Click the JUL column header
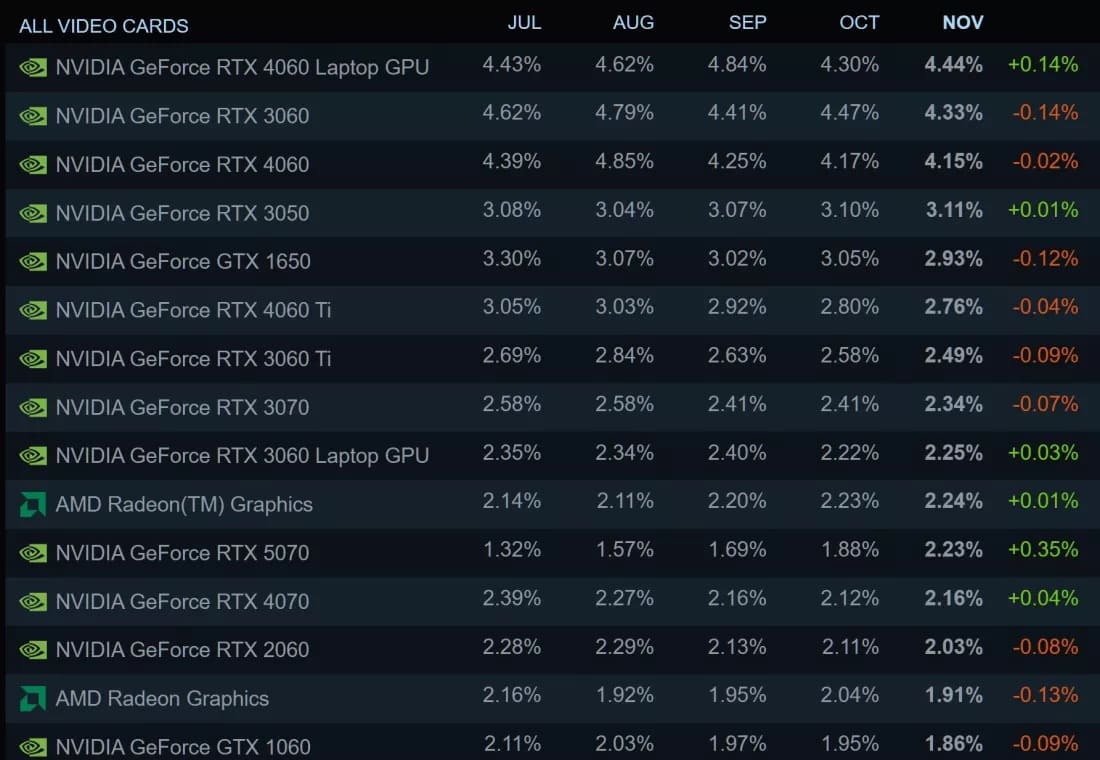Image resolution: width=1100 pixels, height=760 pixels. pos(524,23)
